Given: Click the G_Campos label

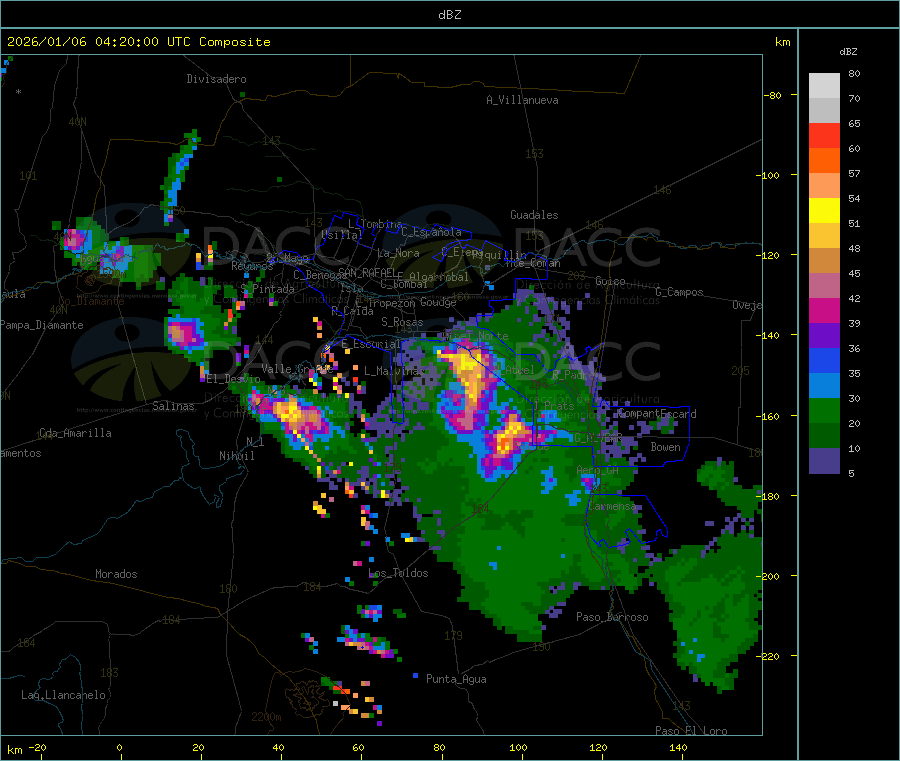Looking at the screenshot, I should tap(679, 292).
